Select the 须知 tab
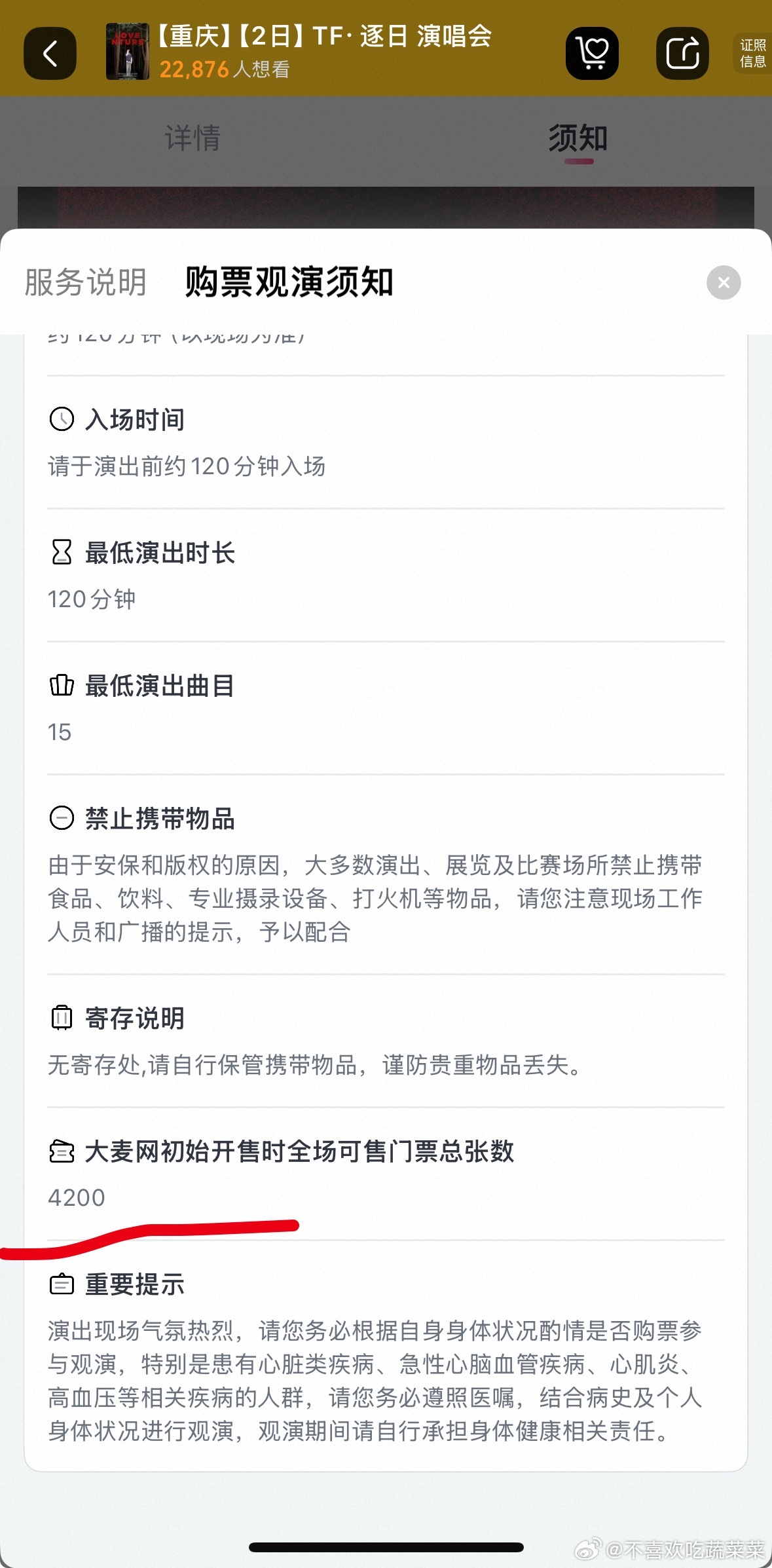772x1568 pixels. [x=578, y=138]
